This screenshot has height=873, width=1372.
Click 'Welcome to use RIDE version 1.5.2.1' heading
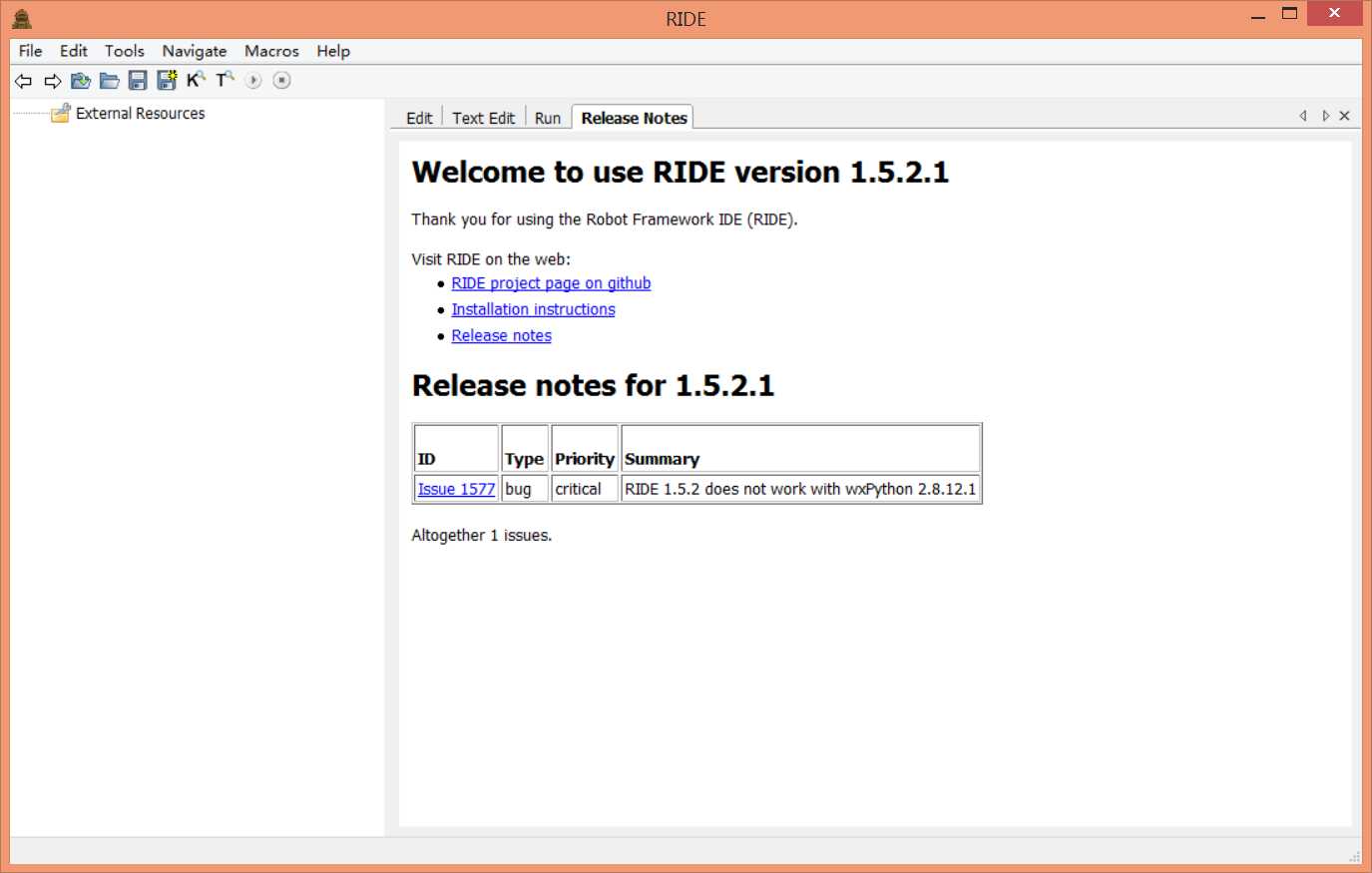(x=680, y=173)
